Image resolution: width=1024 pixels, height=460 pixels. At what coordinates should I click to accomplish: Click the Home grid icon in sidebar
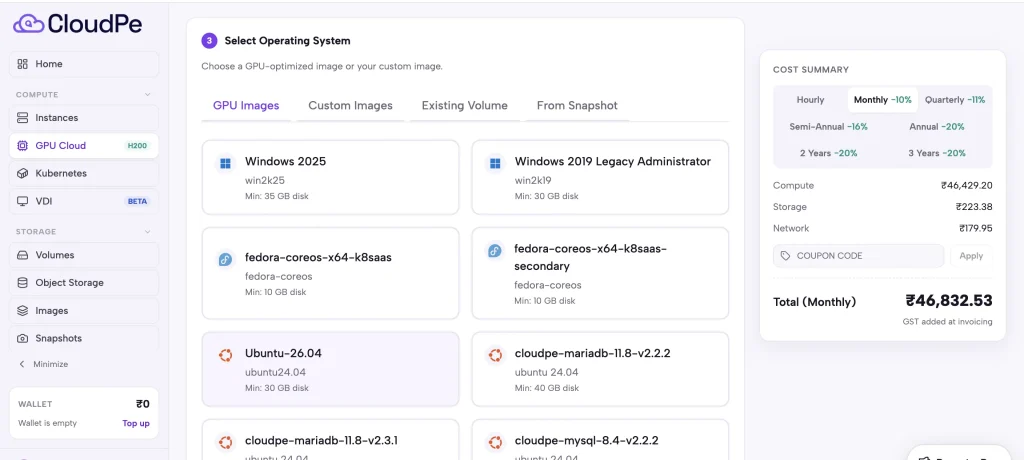[x=23, y=64]
